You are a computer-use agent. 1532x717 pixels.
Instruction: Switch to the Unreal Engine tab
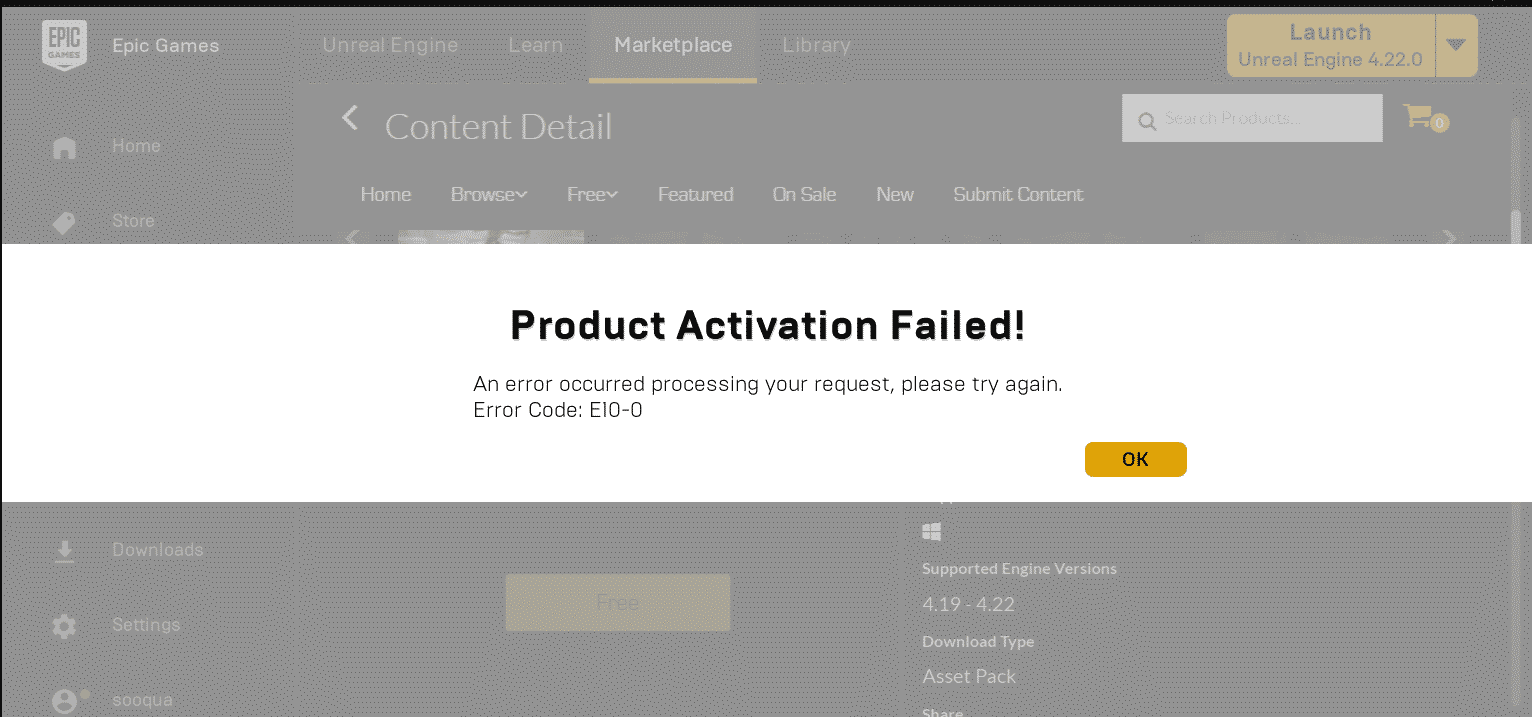point(390,45)
